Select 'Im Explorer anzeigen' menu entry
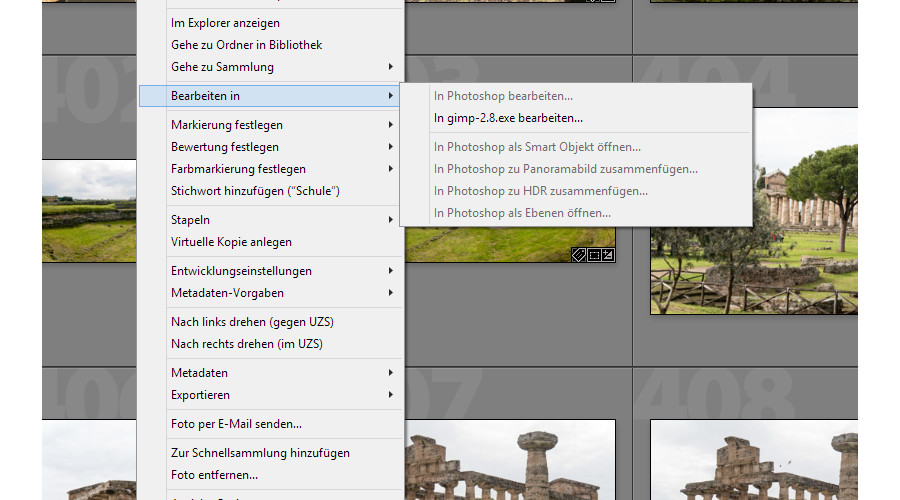The width and height of the screenshot is (900, 500). point(225,23)
